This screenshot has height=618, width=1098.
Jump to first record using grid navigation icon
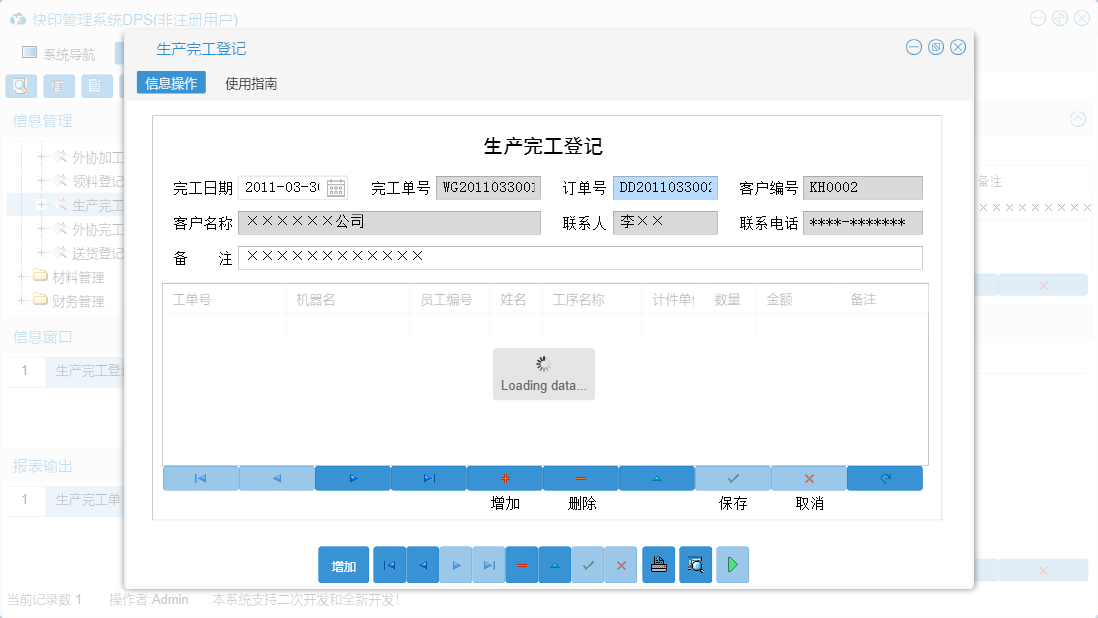point(200,478)
